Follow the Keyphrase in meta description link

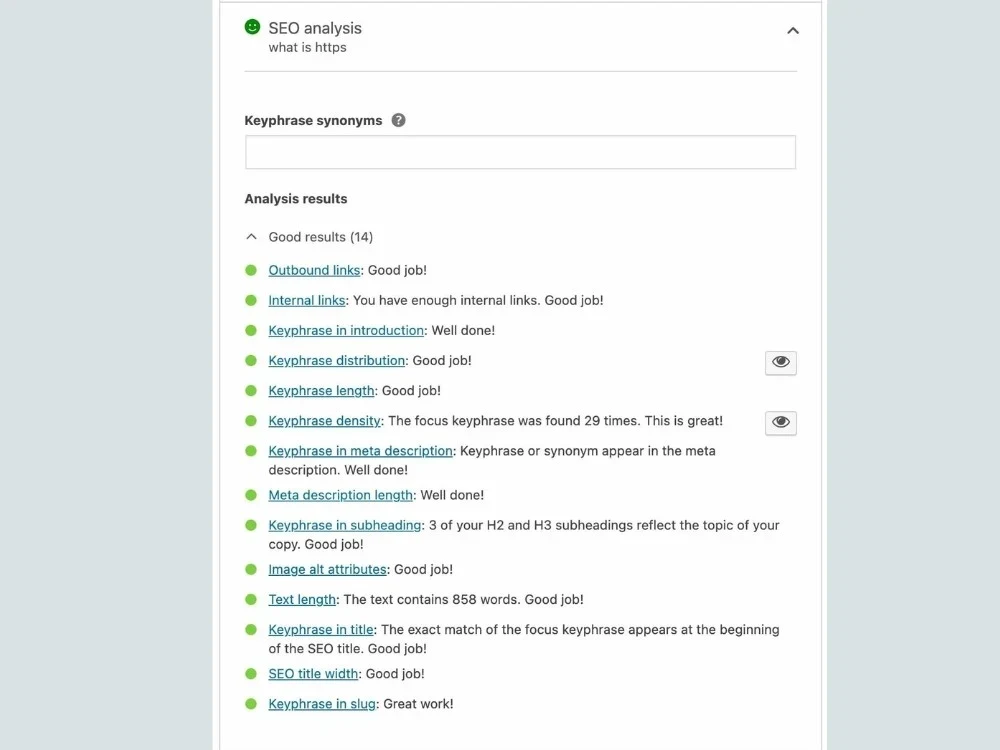tap(360, 450)
